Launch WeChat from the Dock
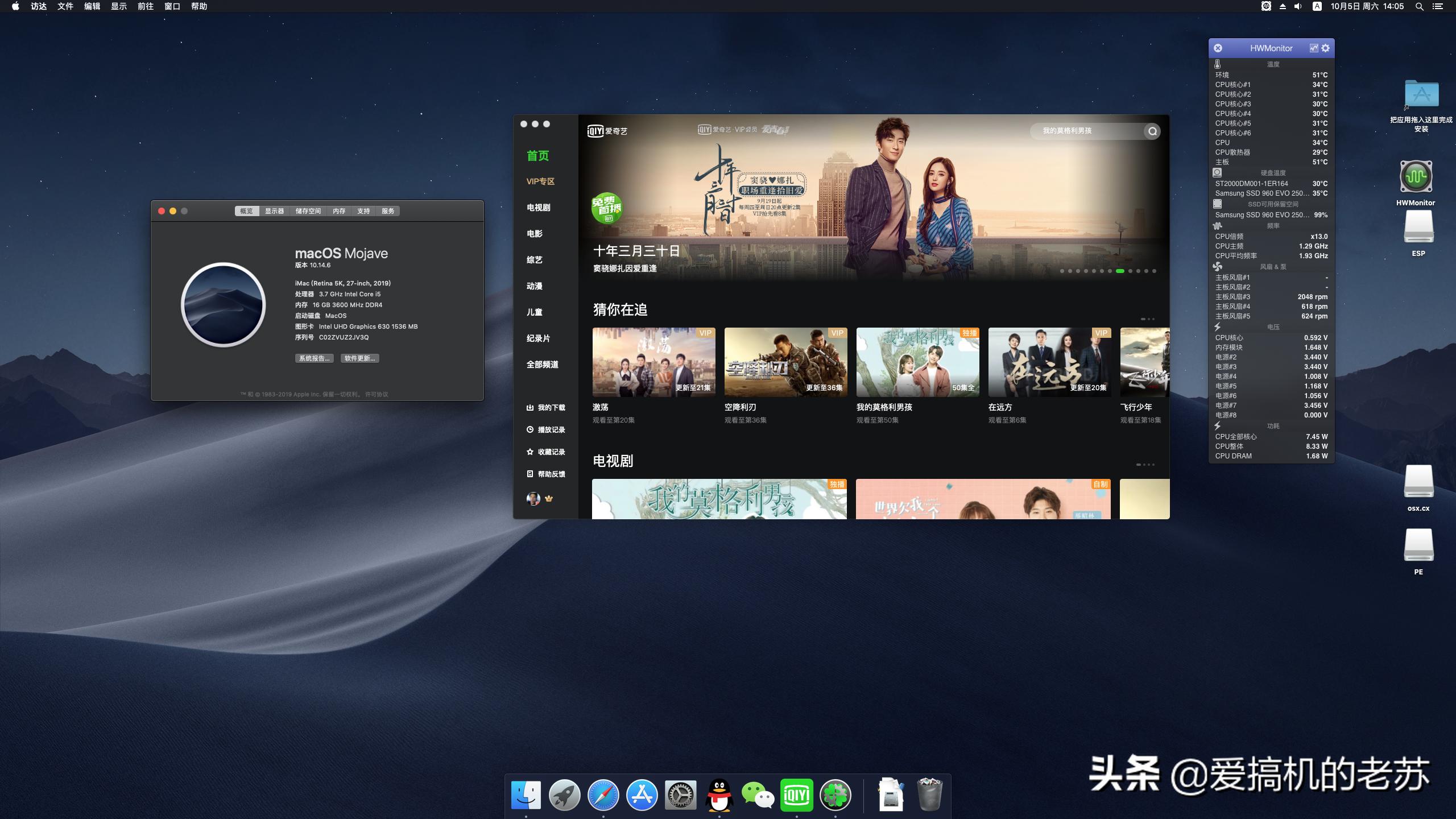The width and height of the screenshot is (1456, 819). click(x=758, y=795)
